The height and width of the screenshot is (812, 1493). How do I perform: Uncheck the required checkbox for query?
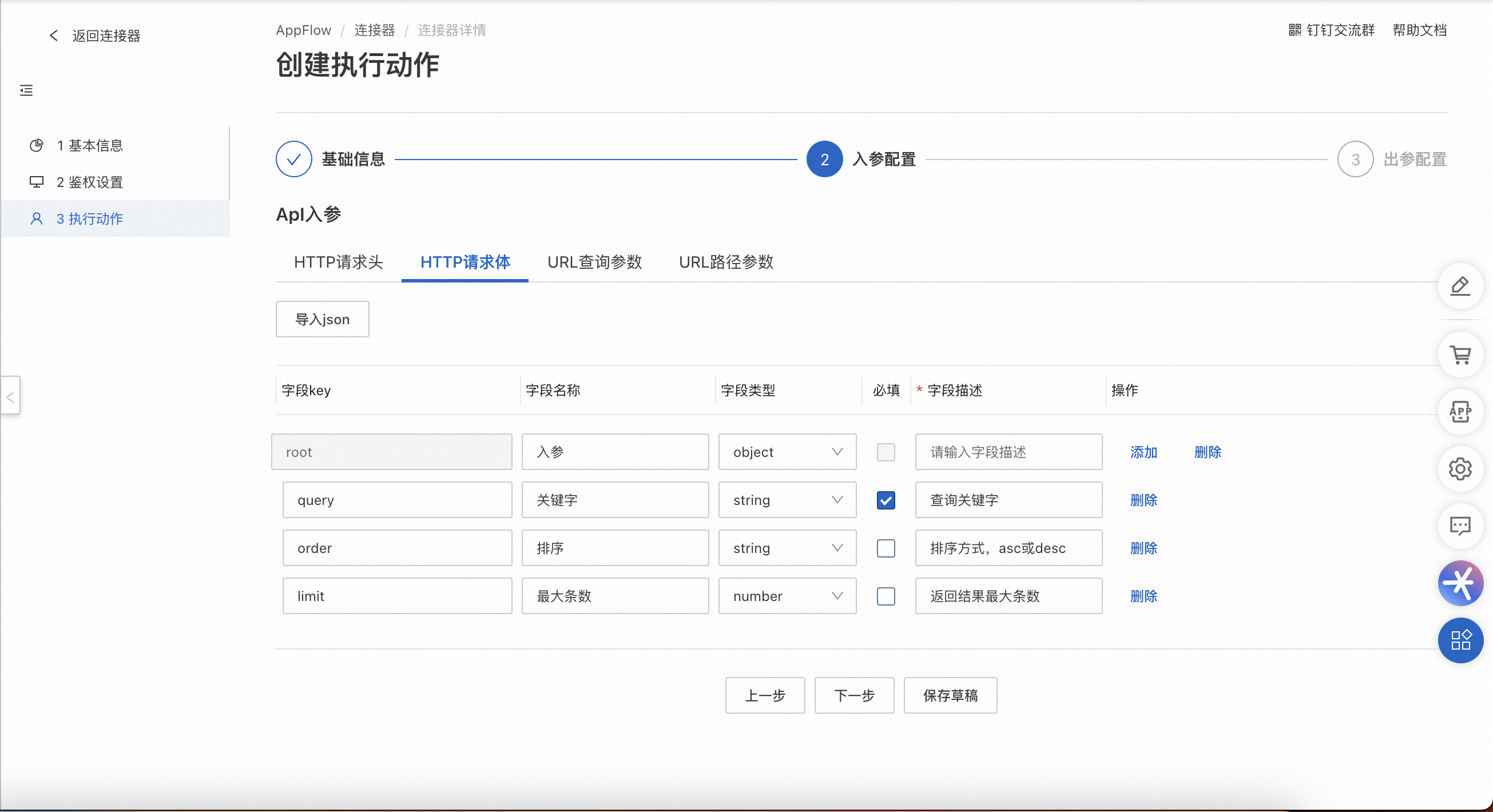coord(885,500)
